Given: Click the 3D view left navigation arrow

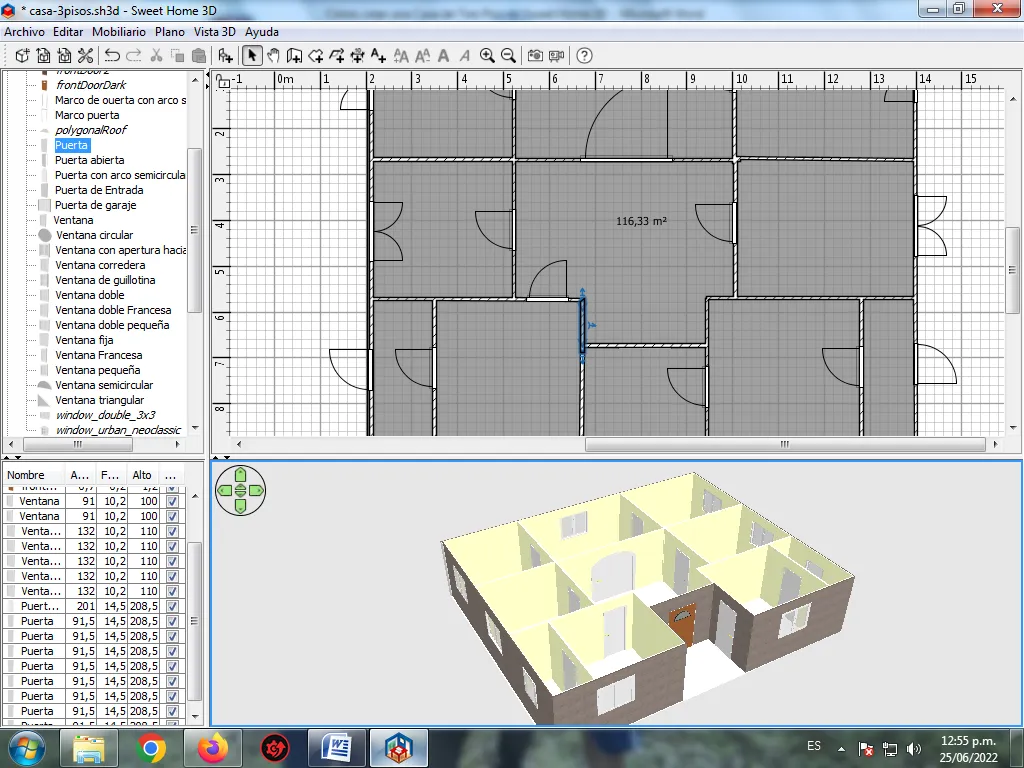Looking at the screenshot, I should pyautogui.click(x=225, y=490).
